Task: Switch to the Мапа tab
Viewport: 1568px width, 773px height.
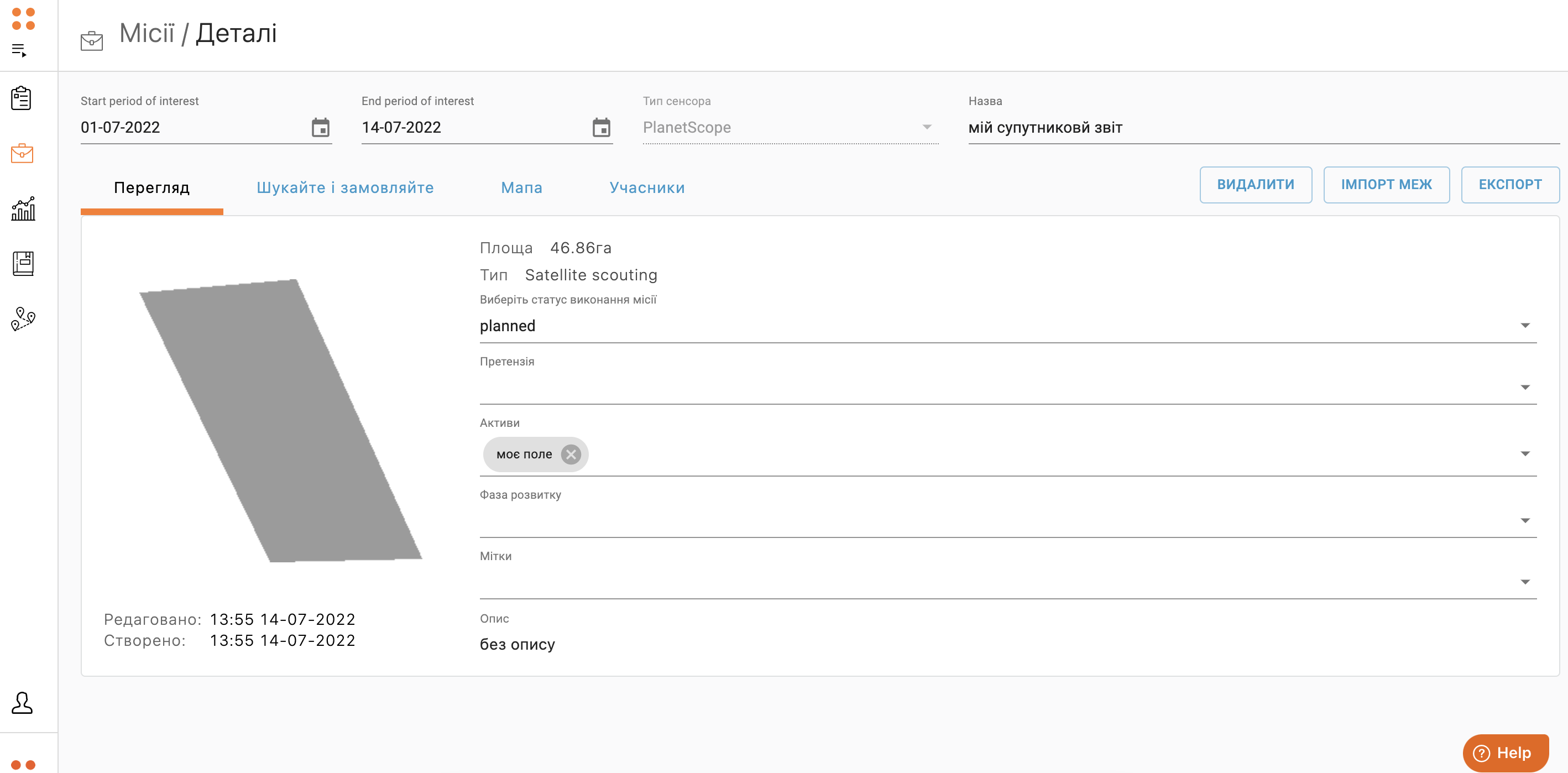Action: click(521, 187)
